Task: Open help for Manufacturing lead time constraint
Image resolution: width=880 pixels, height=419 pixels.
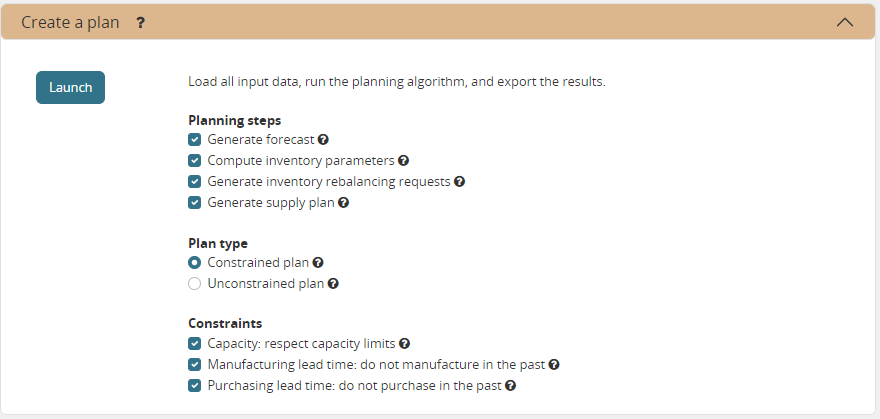Action: click(554, 365)
